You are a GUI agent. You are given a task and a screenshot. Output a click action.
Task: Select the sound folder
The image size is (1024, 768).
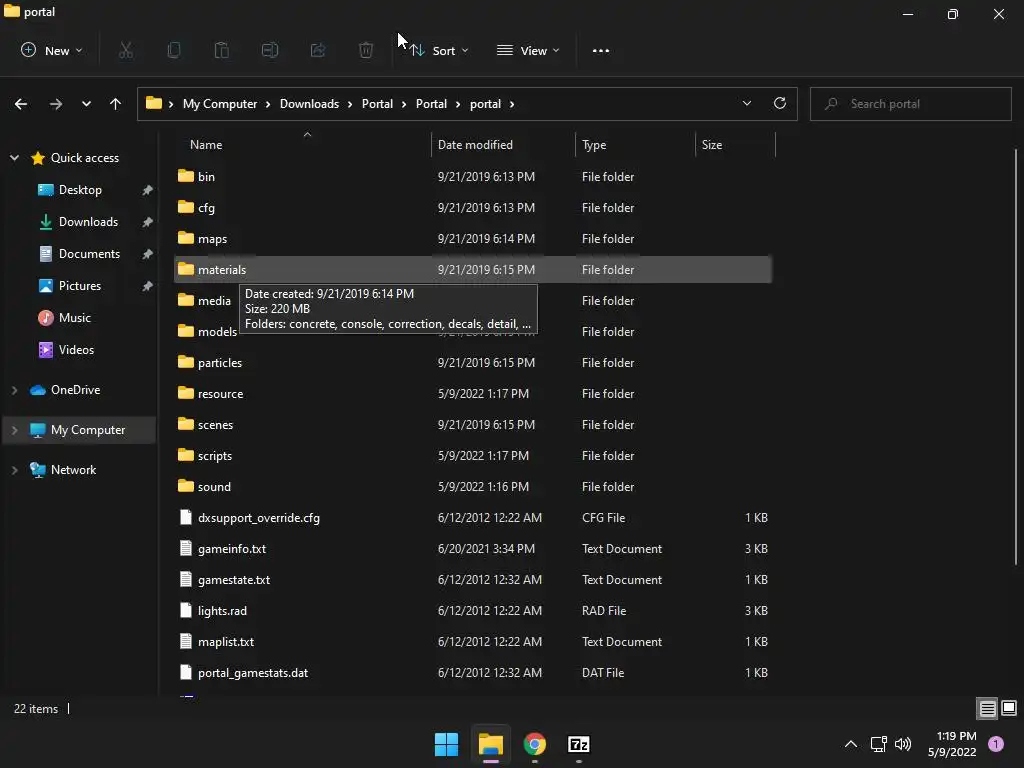click(x=473, y=487)
